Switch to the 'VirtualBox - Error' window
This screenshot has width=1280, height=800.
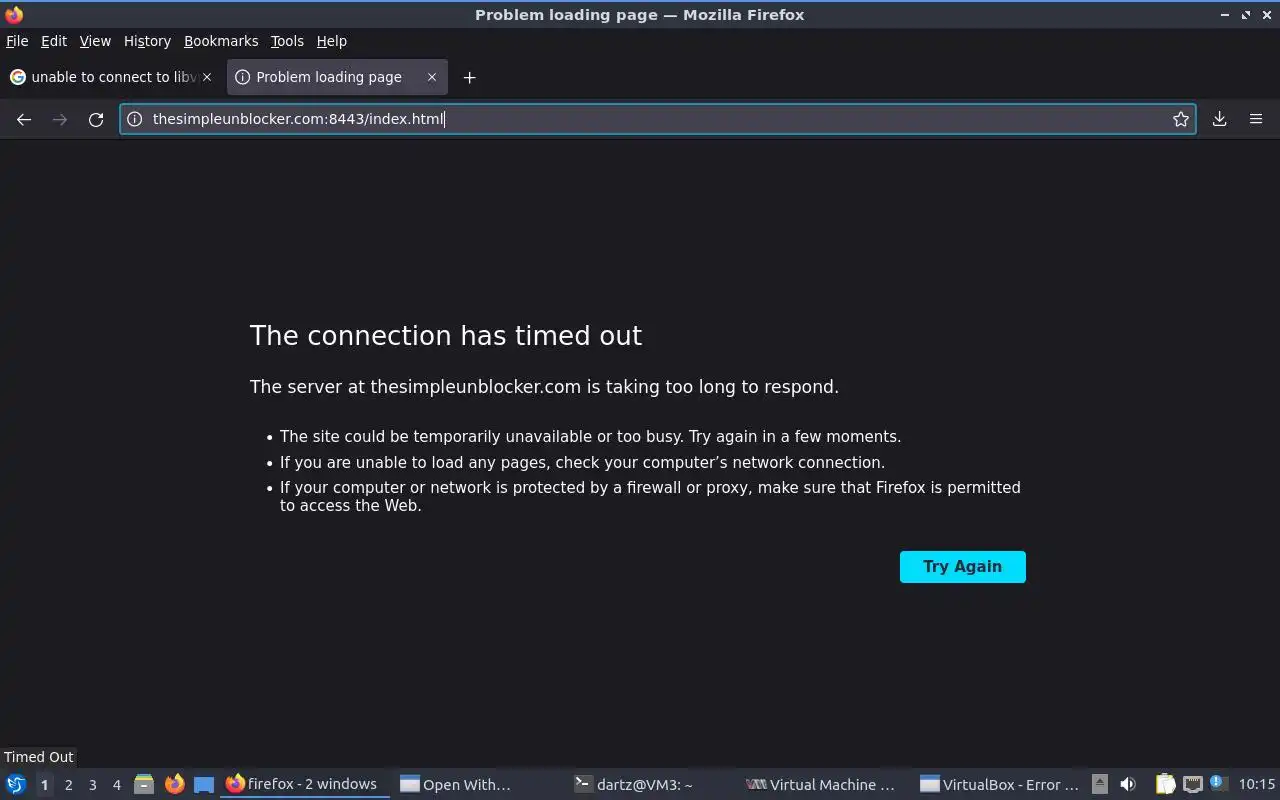click(x=998, y=784)
